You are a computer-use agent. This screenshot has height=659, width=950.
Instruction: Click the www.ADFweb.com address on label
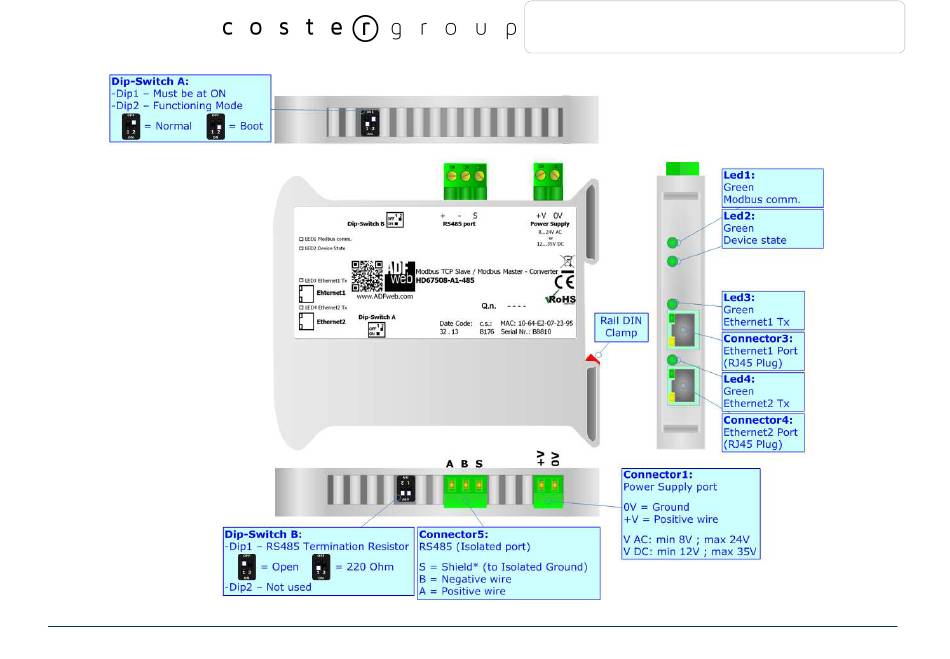point(385,297)
